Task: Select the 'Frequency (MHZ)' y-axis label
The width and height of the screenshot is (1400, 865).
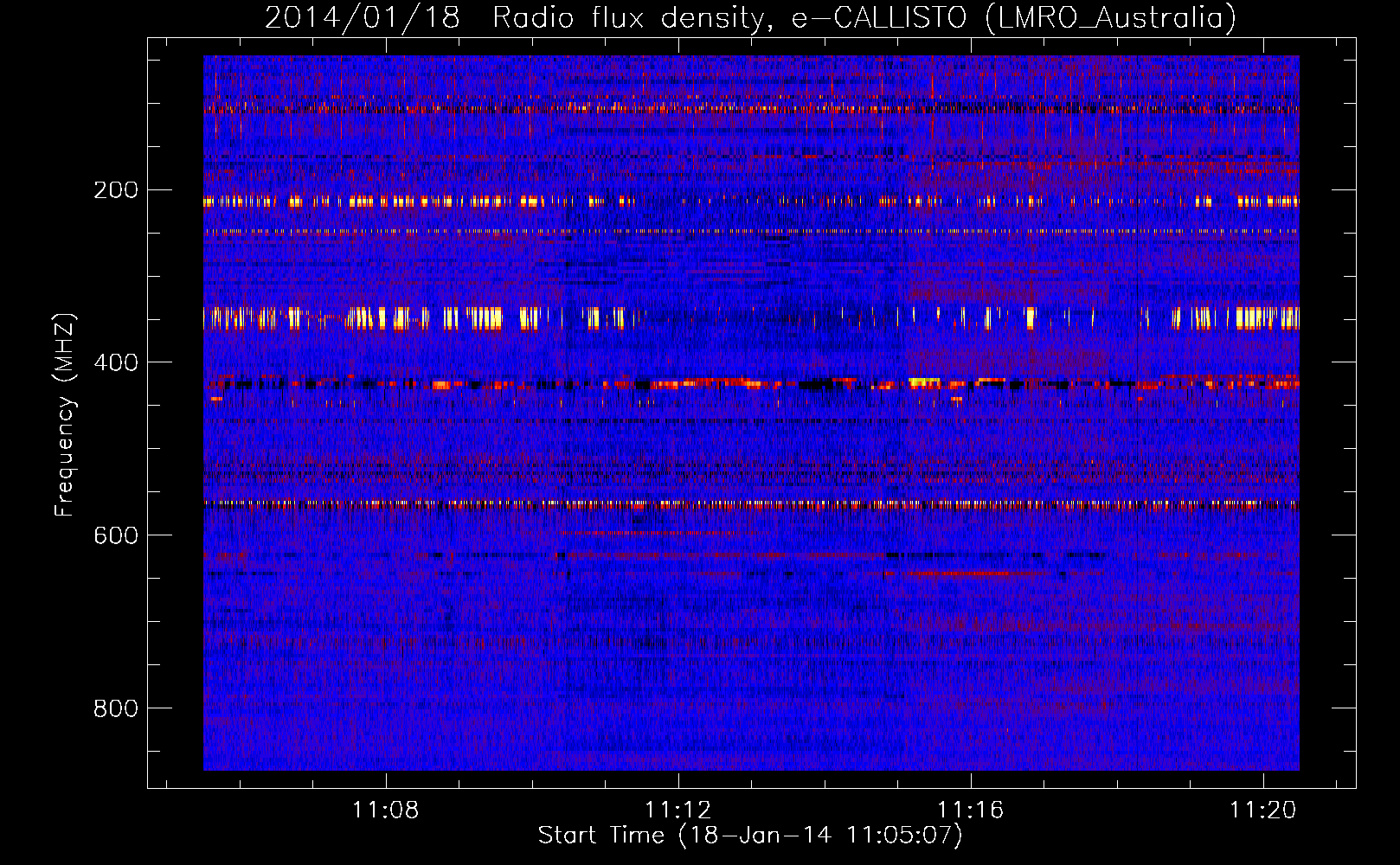Action: click(65, 414)
